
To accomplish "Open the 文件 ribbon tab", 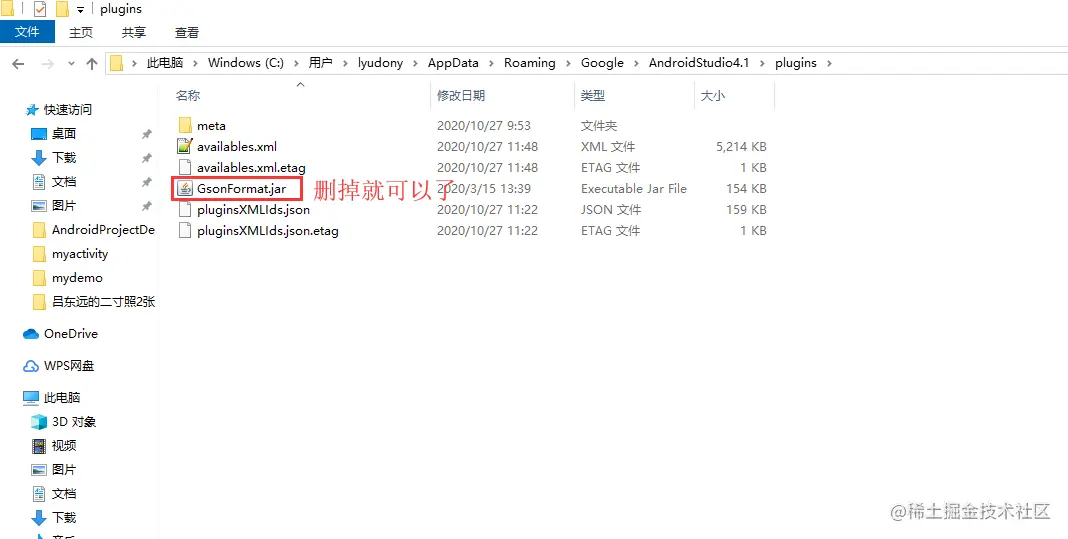I will click(27, 32).
